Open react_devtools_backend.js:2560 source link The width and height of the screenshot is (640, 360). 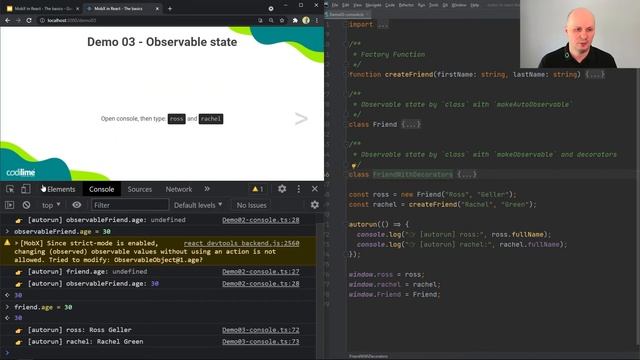point(241,243)
